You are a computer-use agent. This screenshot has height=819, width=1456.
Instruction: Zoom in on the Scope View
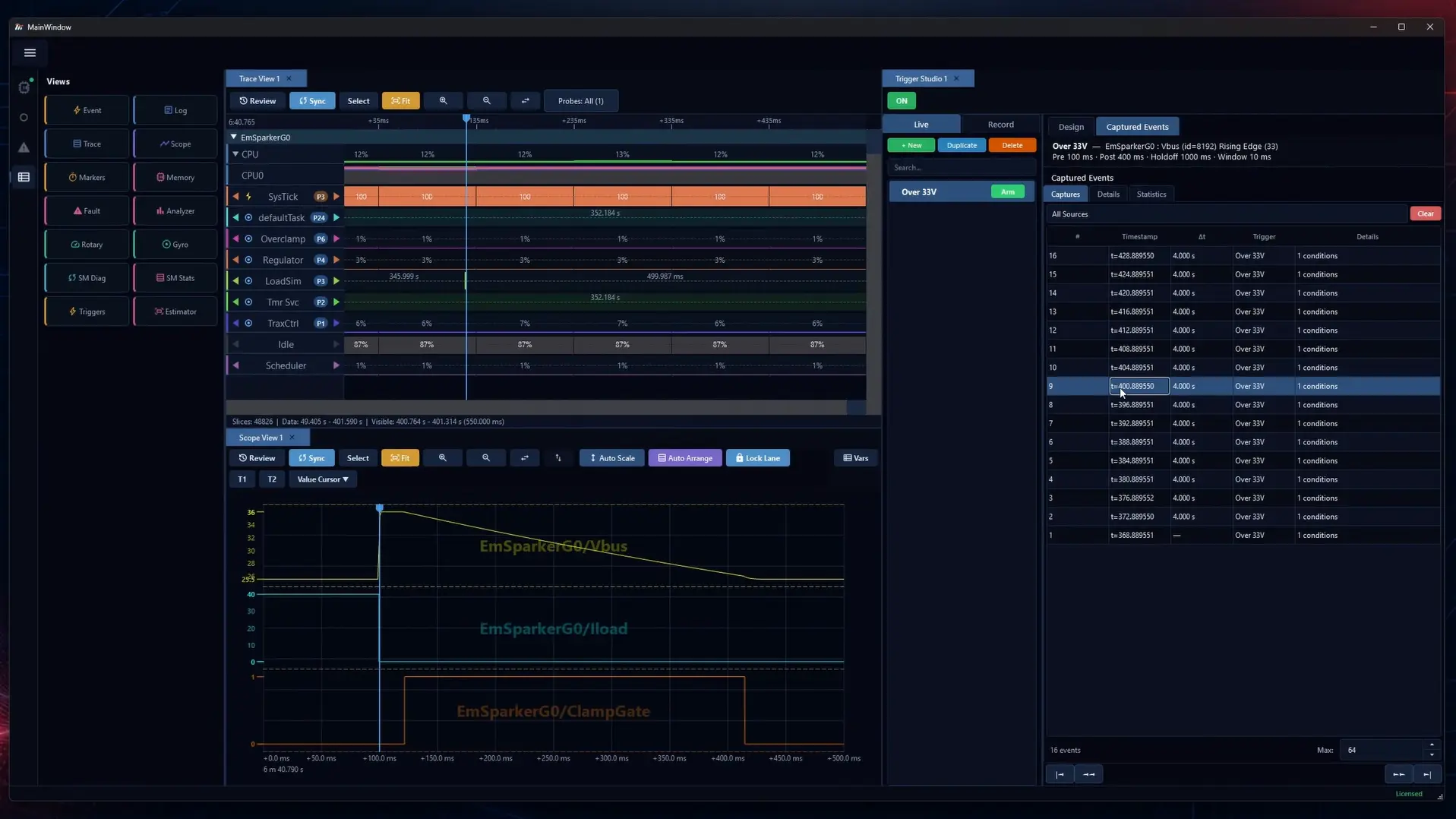point(443,458)
